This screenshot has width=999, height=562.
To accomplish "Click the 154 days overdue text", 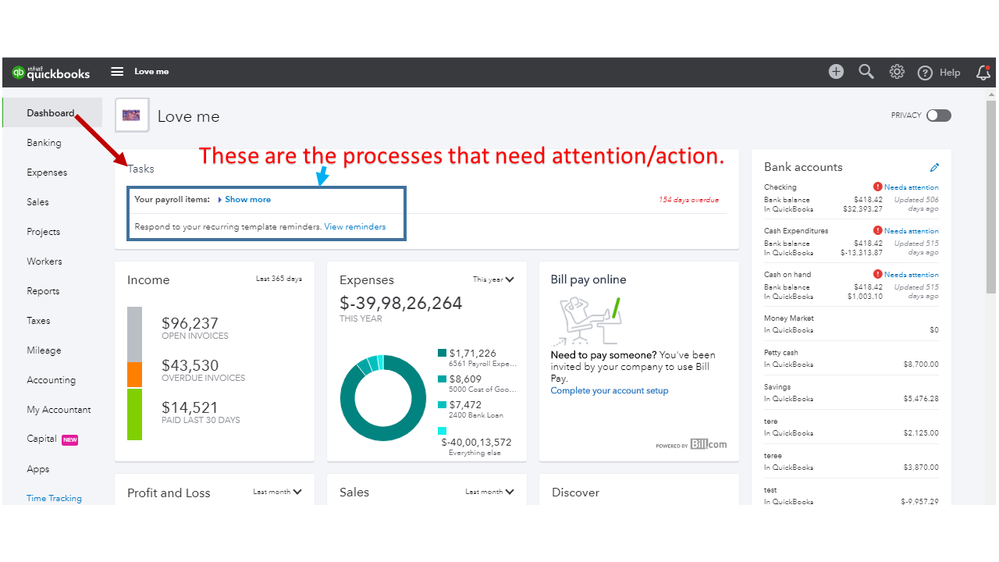I will pyautogui.click(x=689, y=200).
